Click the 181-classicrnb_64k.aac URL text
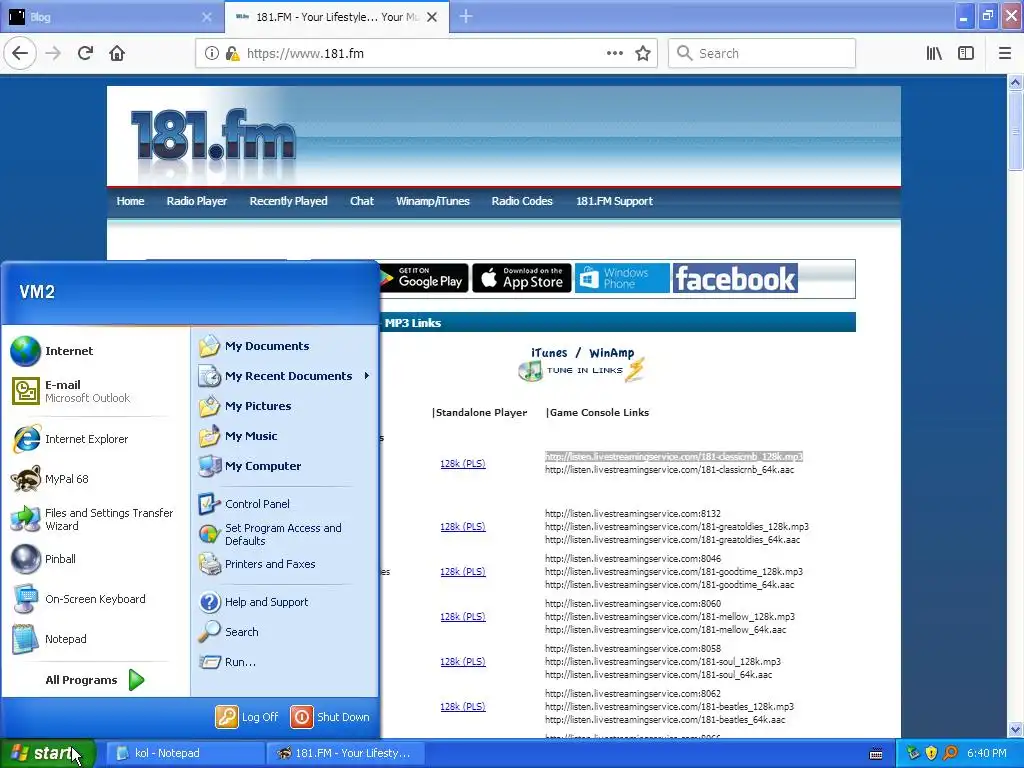This screenshot has width=1024, height=768. (x=669, y=470)
